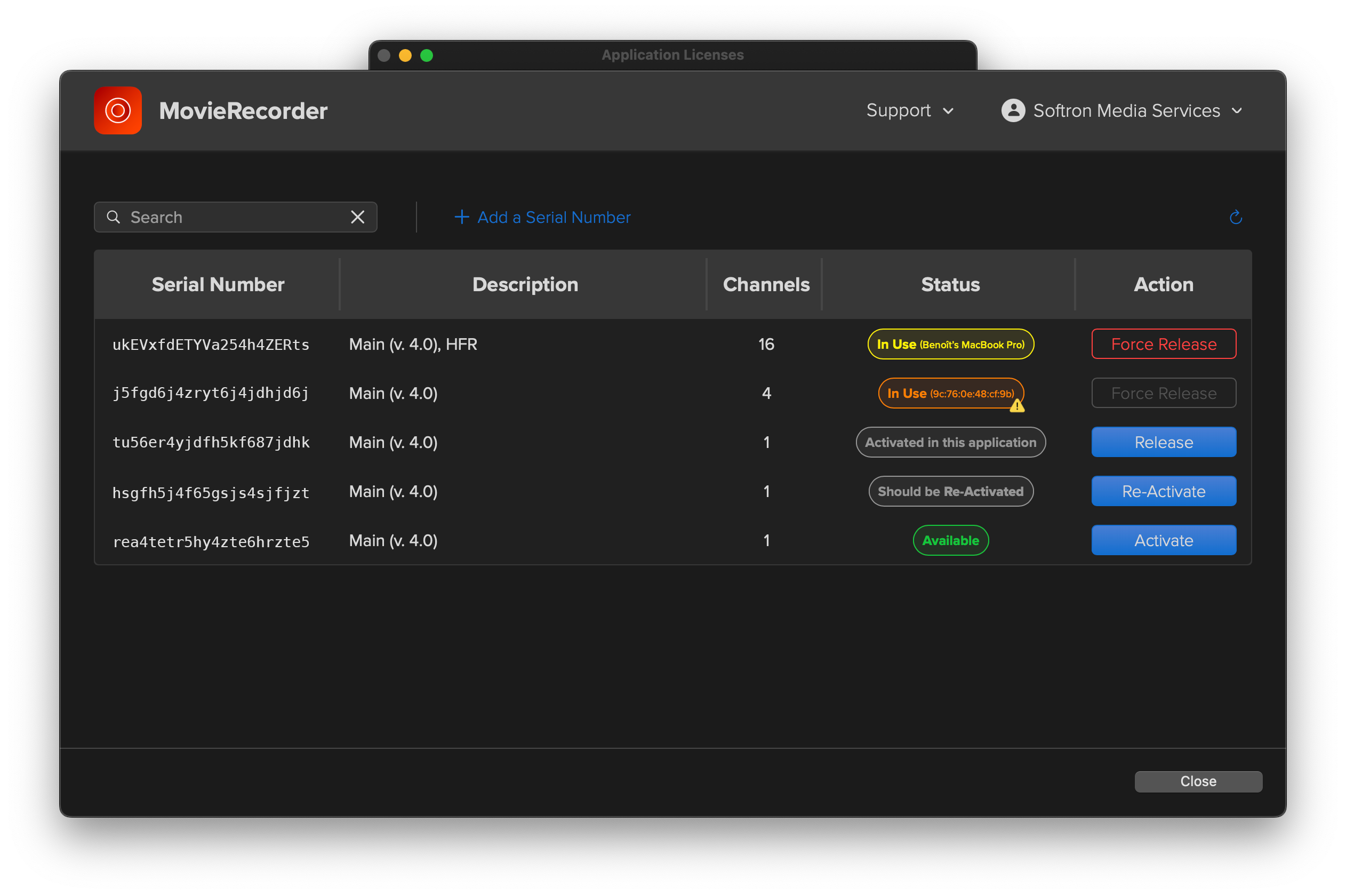Click the yellow minimize window button

point(405,55)
